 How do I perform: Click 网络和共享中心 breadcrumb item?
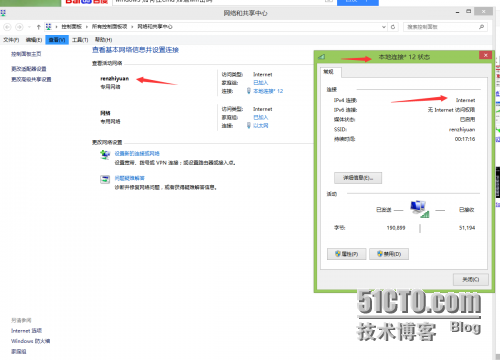pos(155,27)
